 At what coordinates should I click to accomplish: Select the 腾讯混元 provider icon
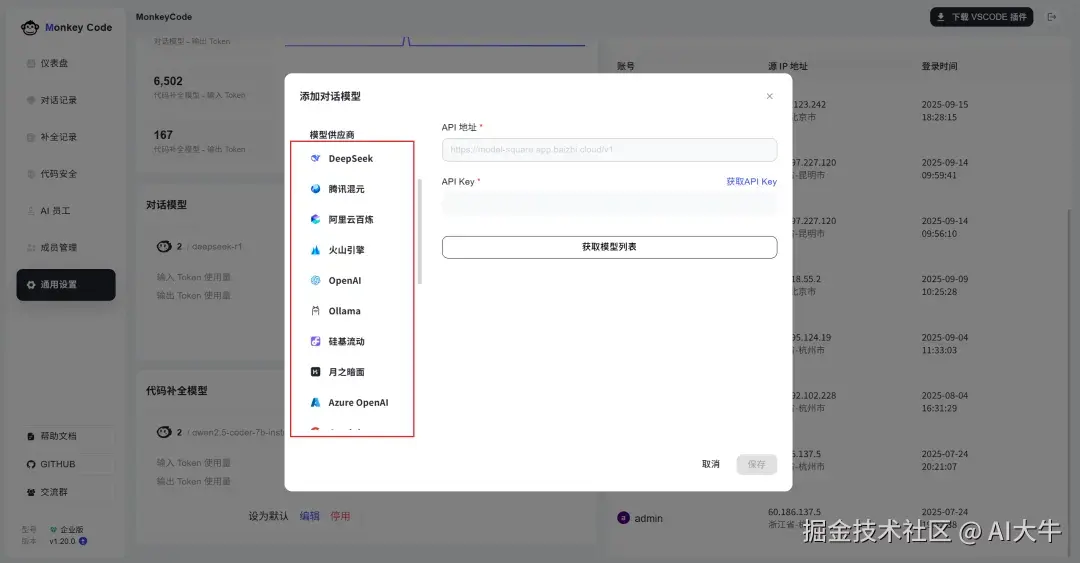[x=315, y=189]
